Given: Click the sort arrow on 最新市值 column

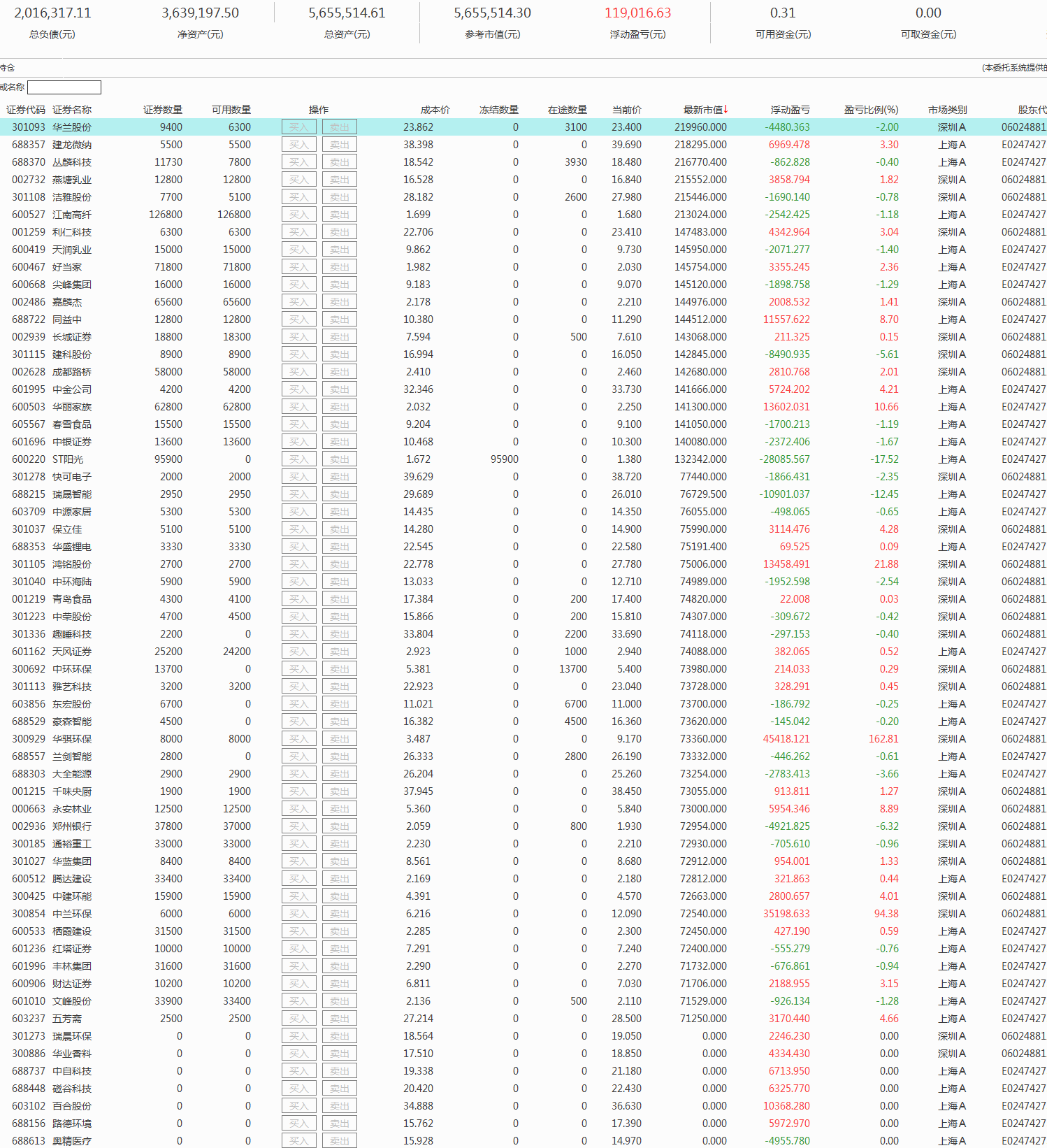Looking at the screenshot, I should (x=726, y=109).
